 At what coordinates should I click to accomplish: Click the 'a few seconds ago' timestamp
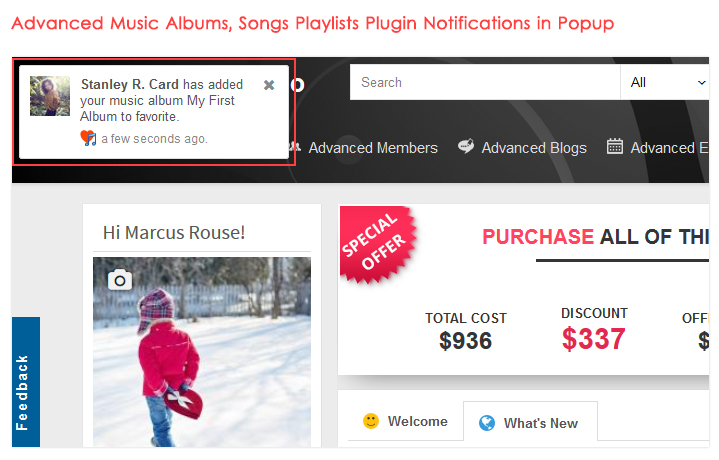pos(155,138)
